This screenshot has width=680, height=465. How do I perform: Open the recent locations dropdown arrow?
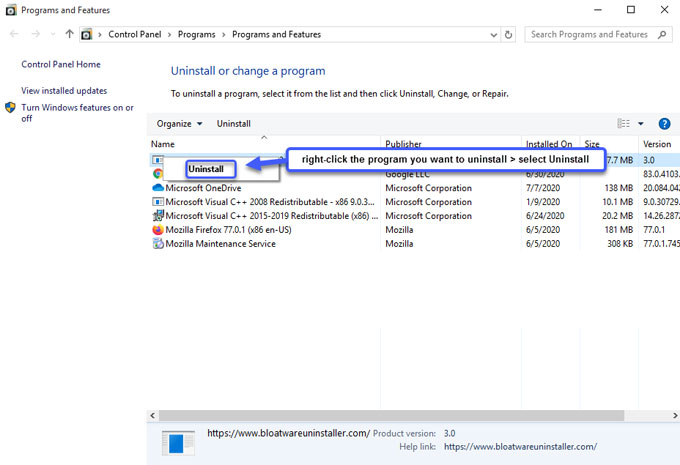53,34
